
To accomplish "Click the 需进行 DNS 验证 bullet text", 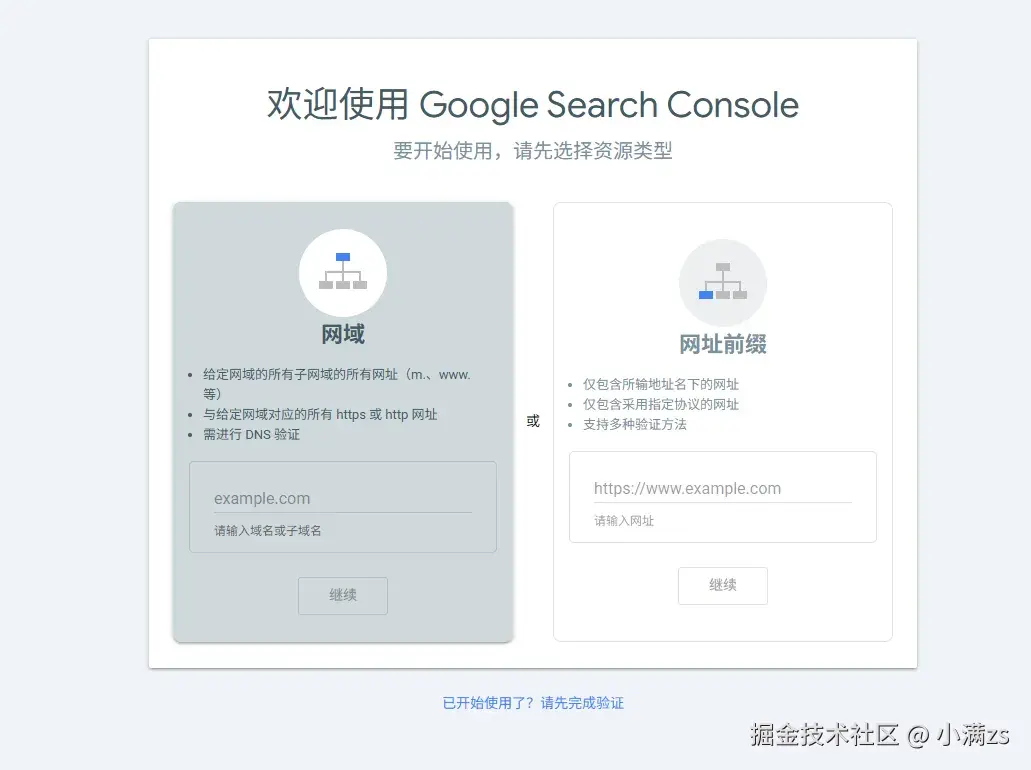I will (x=251, y=435).
